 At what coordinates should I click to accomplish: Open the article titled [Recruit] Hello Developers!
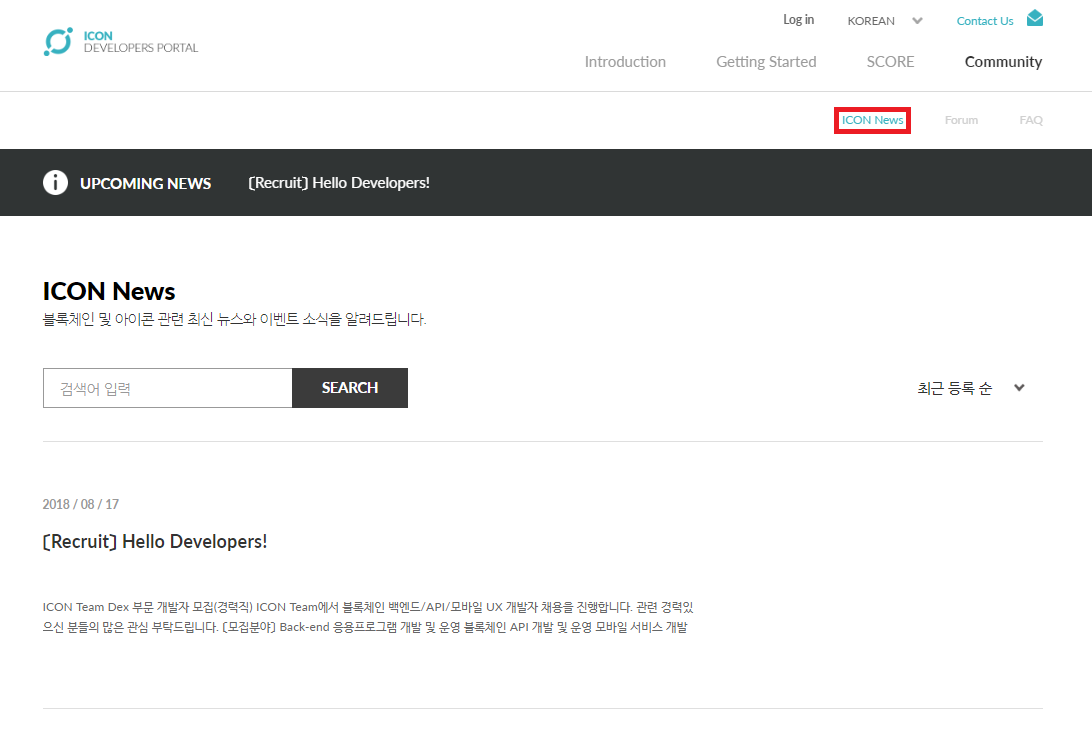(x=155, y=541)
